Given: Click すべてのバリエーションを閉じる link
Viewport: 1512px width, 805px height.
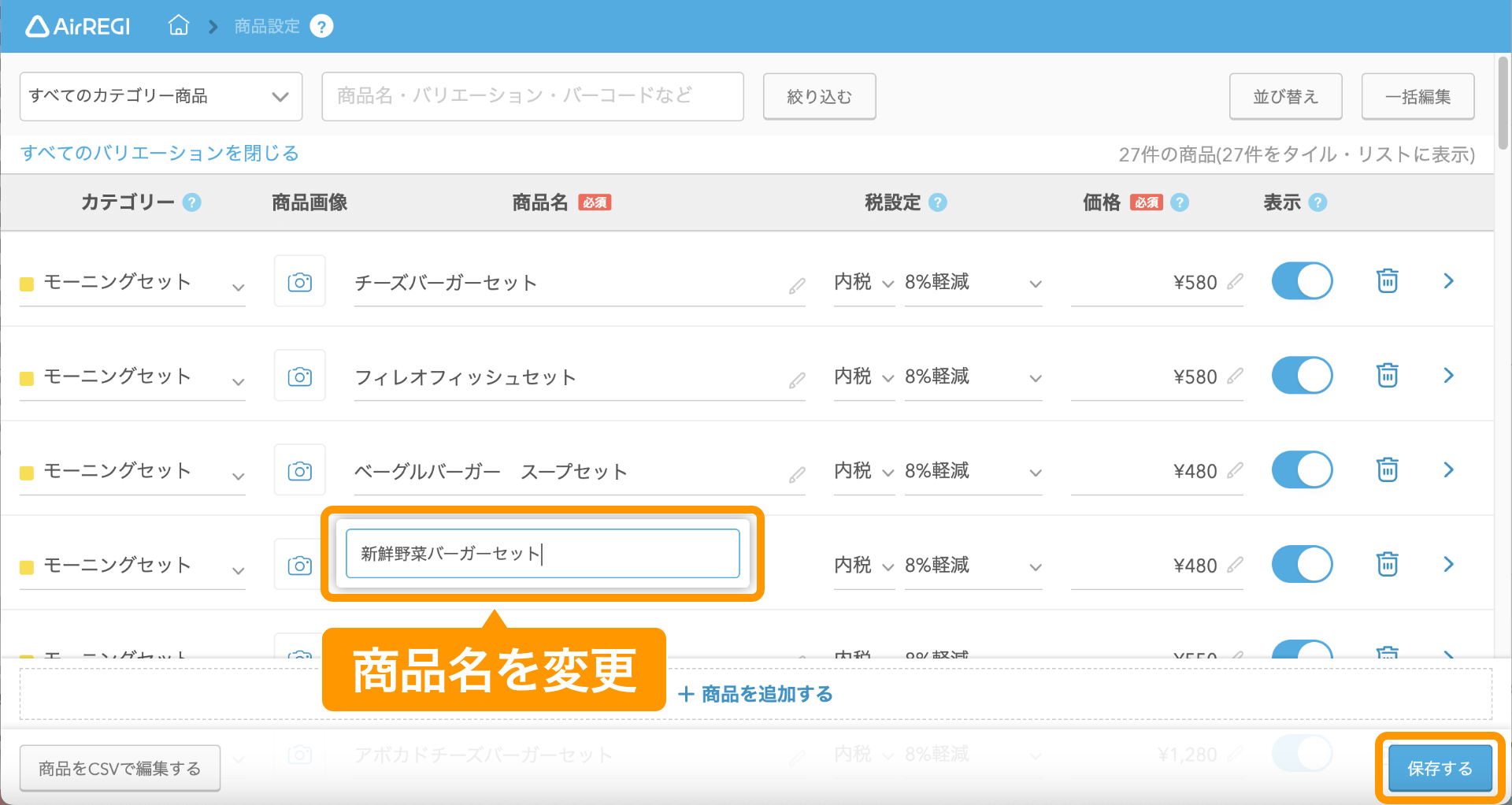Looking at the screenshot, I should [x=160, y=153].
